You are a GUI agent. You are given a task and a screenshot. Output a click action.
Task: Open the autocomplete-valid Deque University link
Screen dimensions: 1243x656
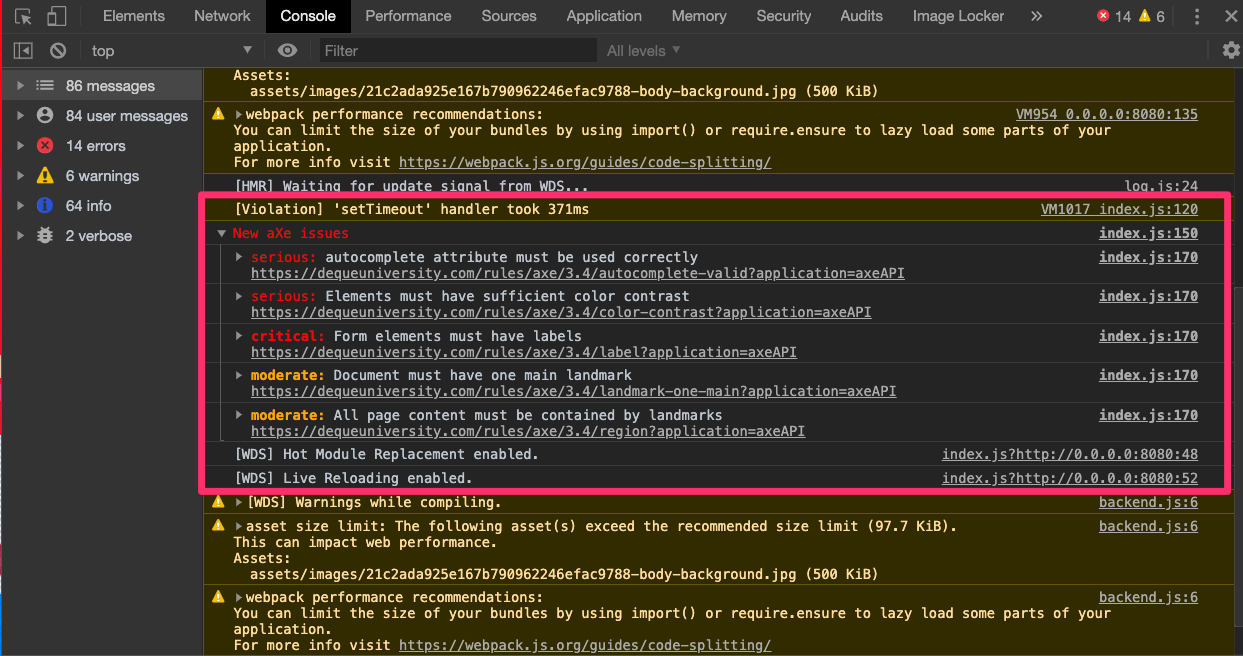[x=578, y=273]
